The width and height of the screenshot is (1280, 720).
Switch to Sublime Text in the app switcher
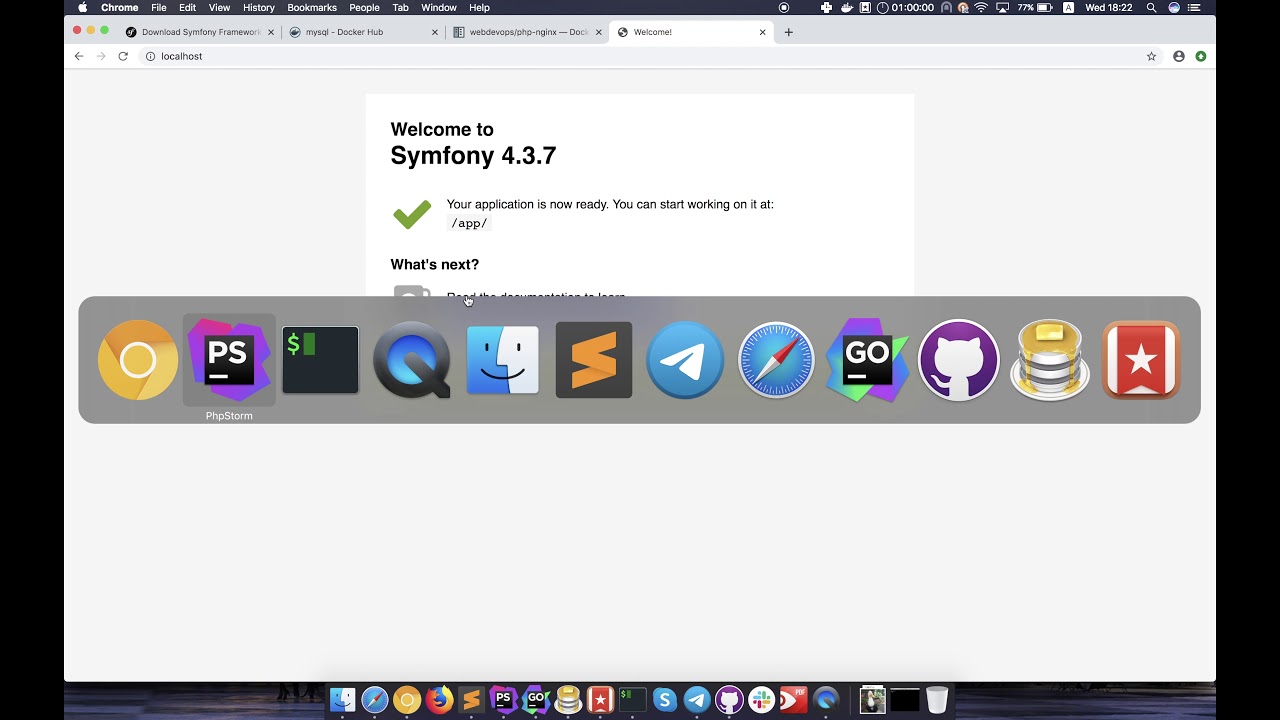pos(594,360)
